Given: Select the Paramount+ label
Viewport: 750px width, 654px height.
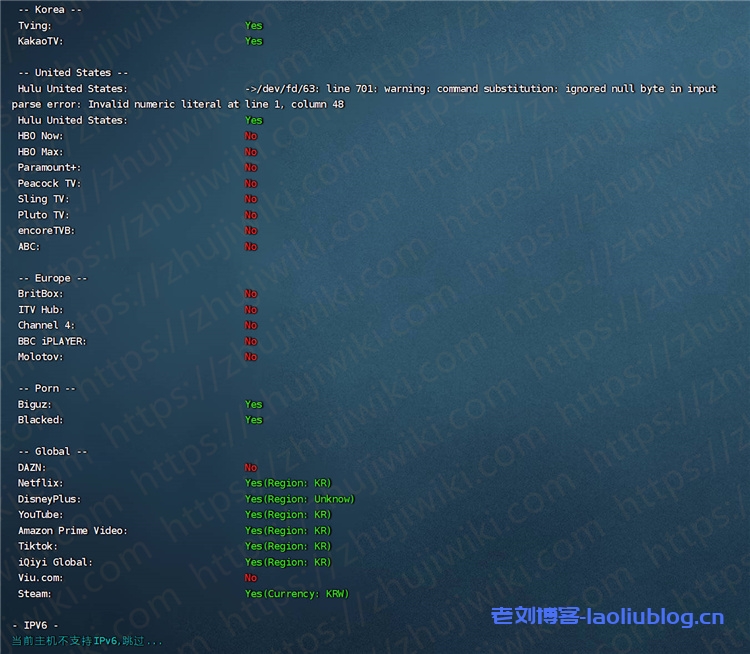Looking at the screenshot, I should click(49, 168).
